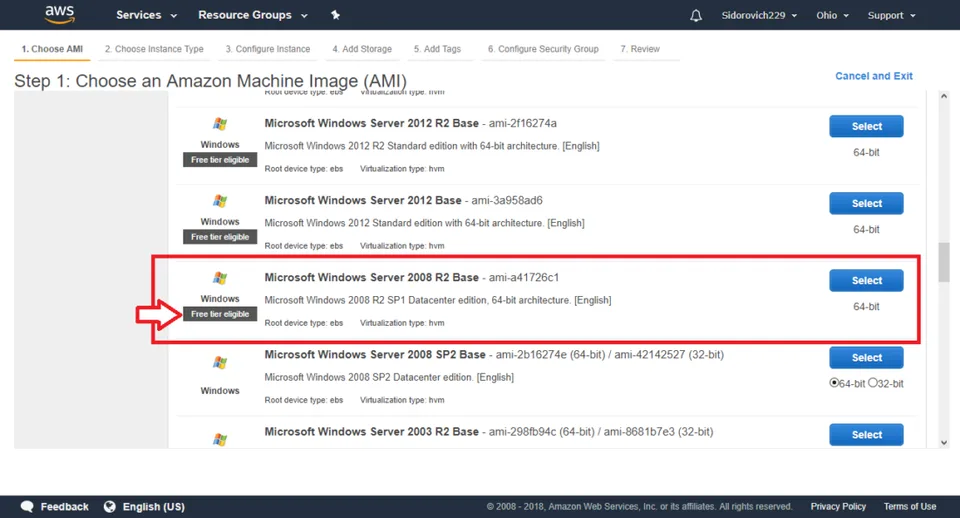This screenshot has height=518, width=960.
Task: Click title Microsoft Windows Server 2003 R2 Base
Action: (x=372, y=432)
